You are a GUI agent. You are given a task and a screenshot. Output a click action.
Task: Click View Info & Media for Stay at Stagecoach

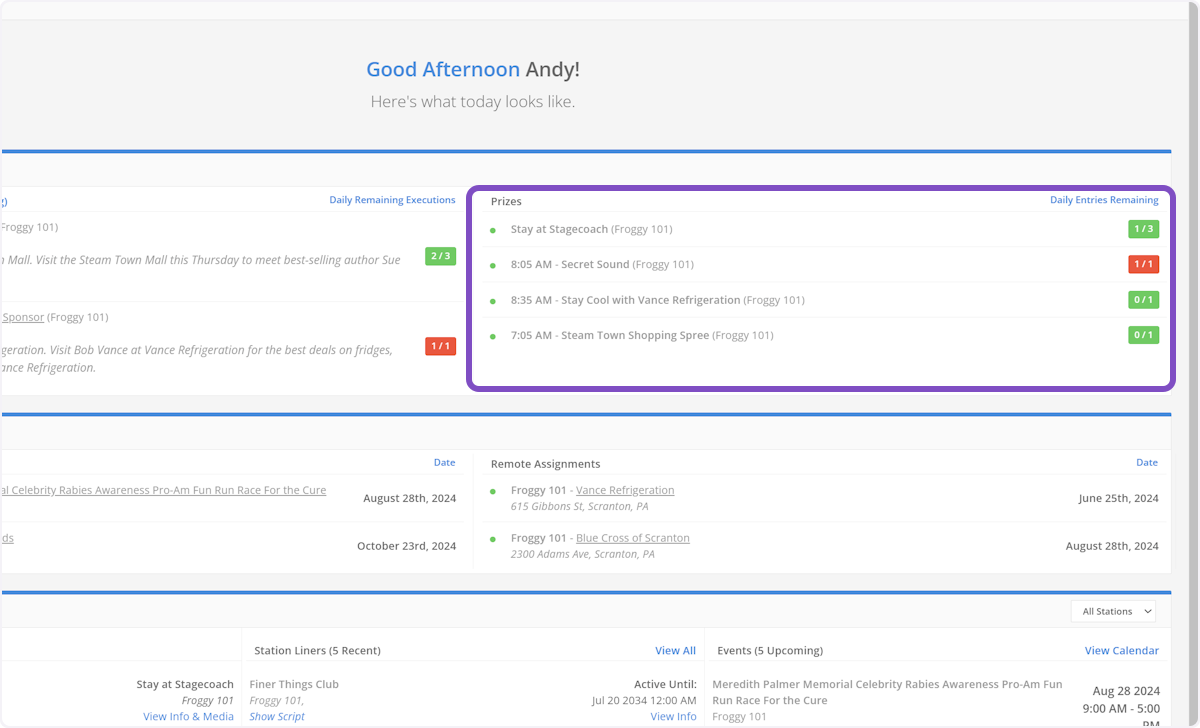188,716
